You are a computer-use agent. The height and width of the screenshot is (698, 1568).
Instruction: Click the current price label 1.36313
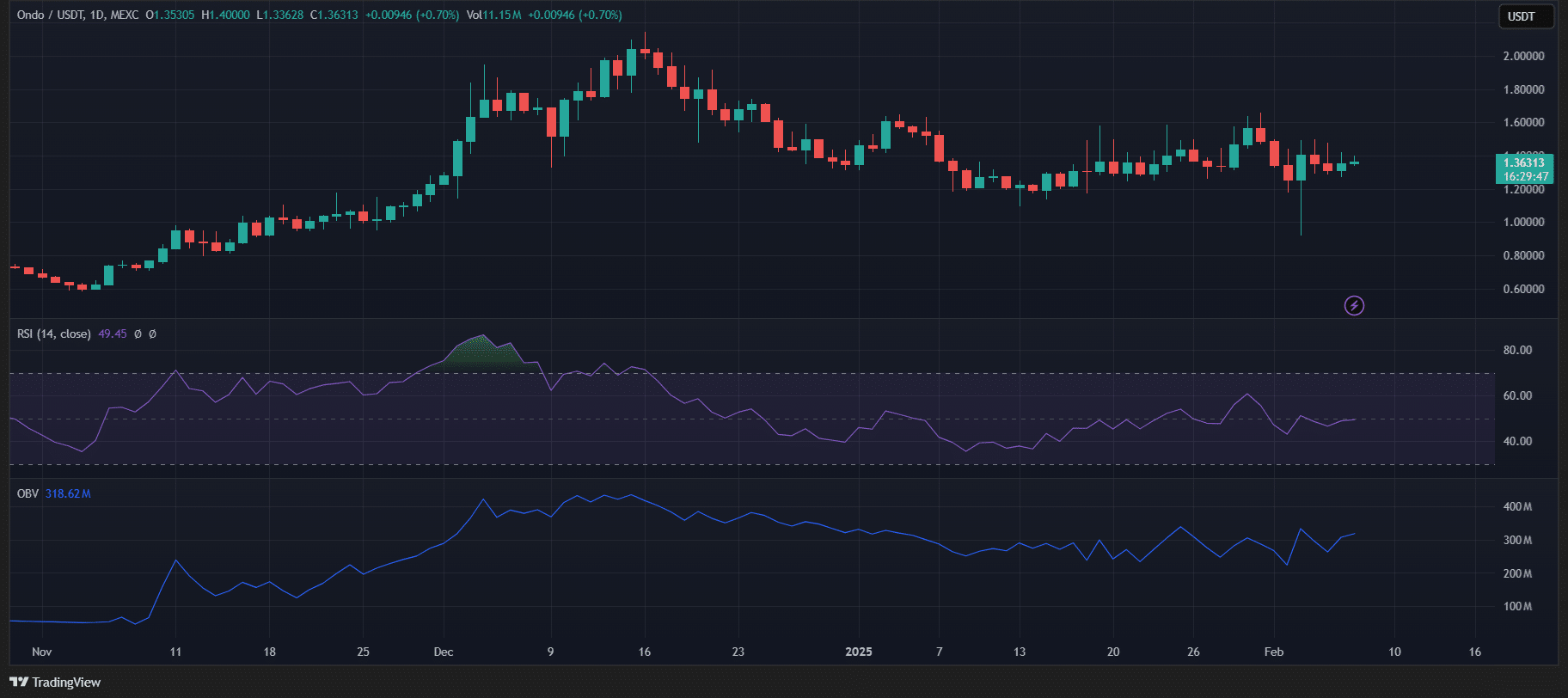coord(1524,162)
